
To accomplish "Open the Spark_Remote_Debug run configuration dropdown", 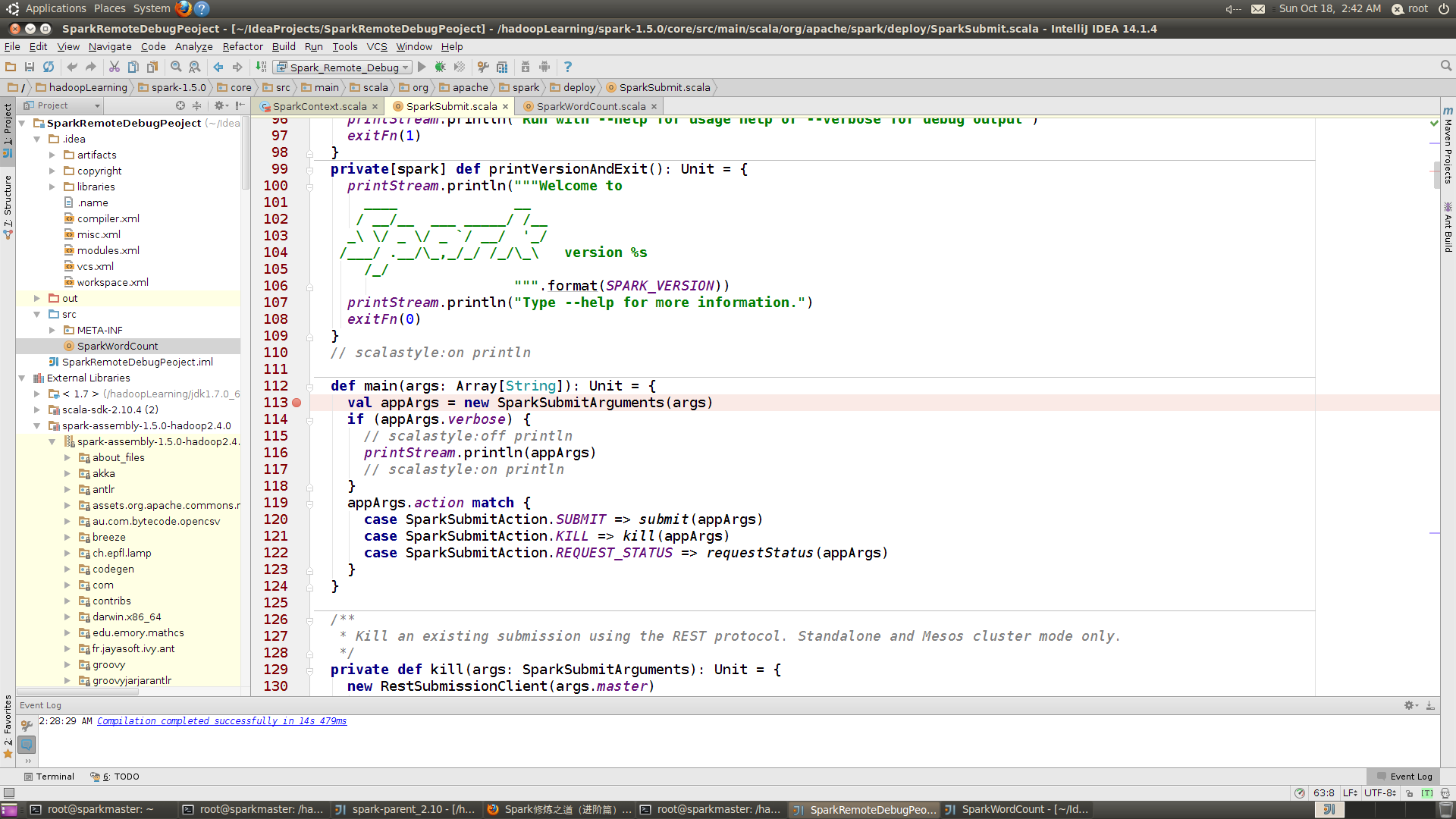I will [343, 67].
